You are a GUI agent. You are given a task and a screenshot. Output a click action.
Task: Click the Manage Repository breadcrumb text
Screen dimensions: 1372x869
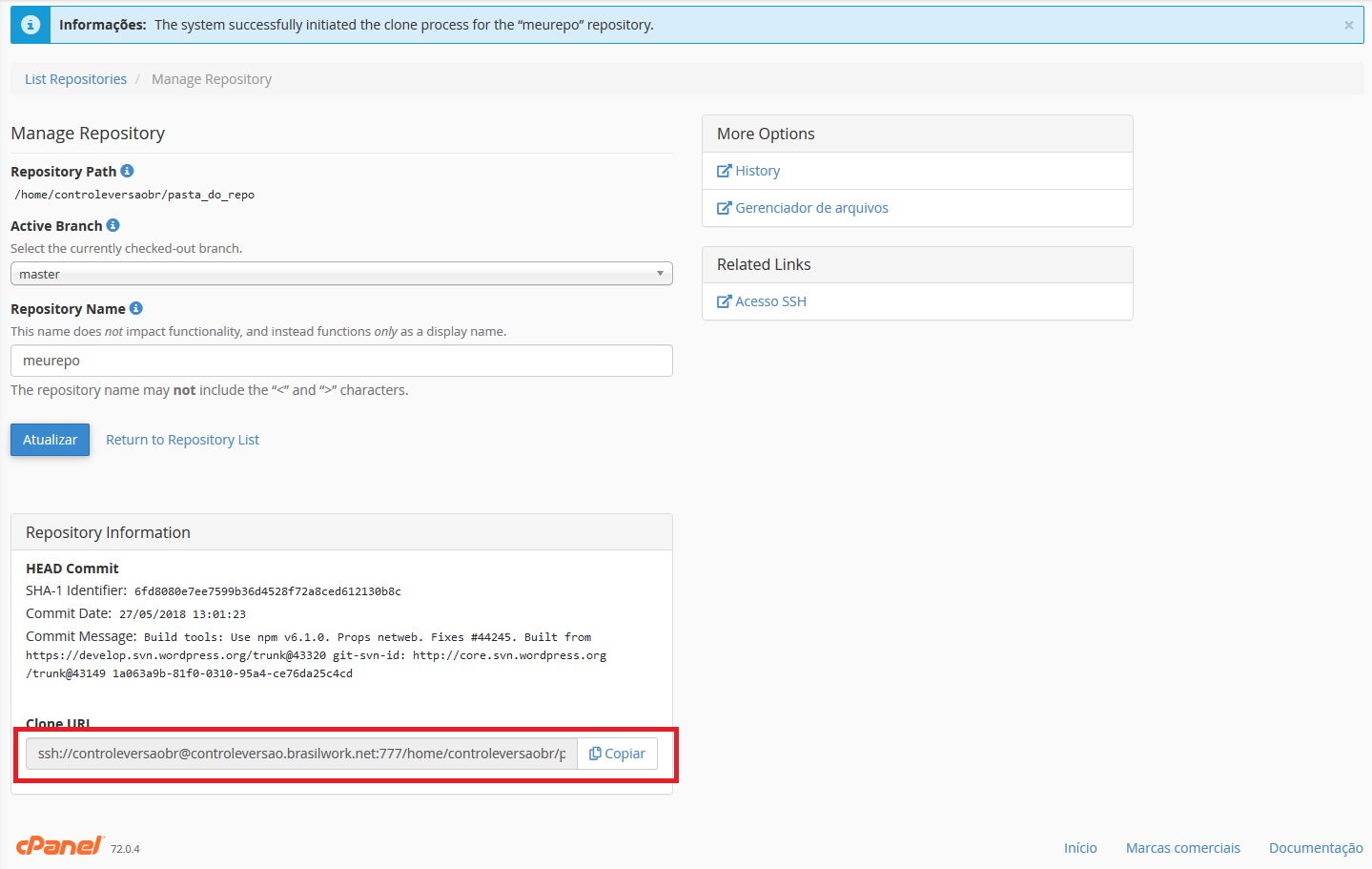coord(212,79)
